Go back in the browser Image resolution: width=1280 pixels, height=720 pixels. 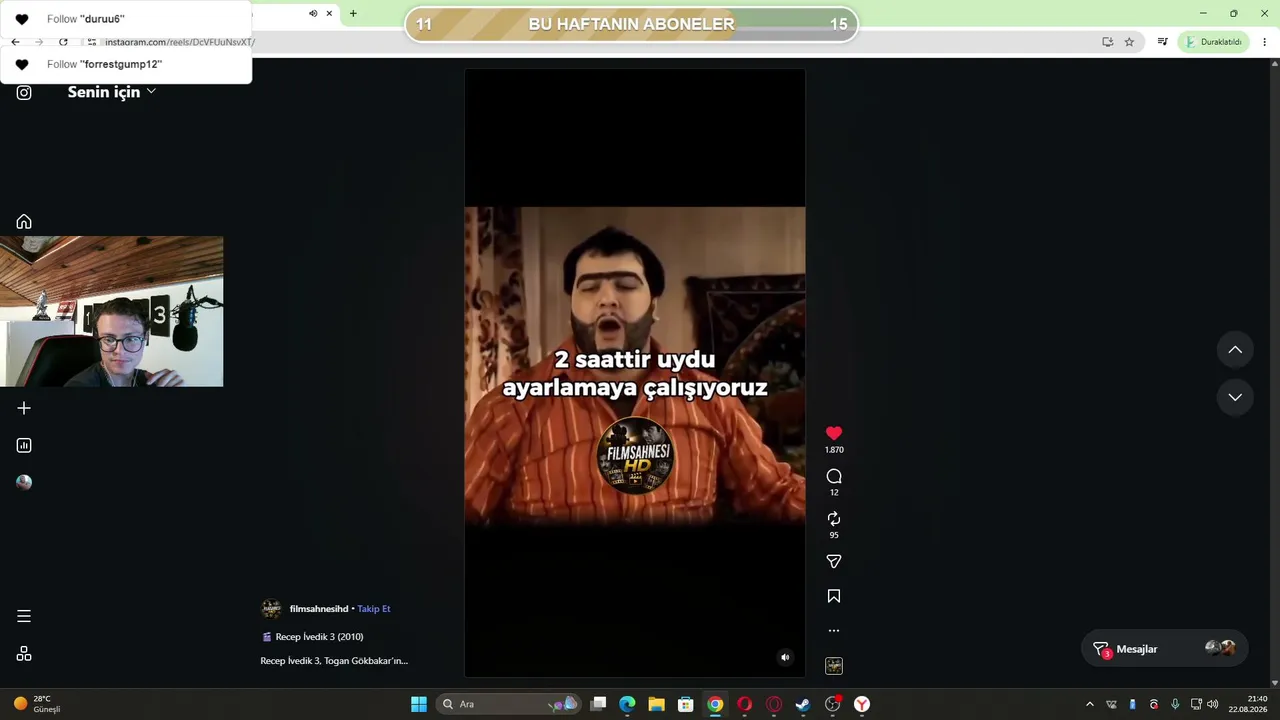click(15, 42)
